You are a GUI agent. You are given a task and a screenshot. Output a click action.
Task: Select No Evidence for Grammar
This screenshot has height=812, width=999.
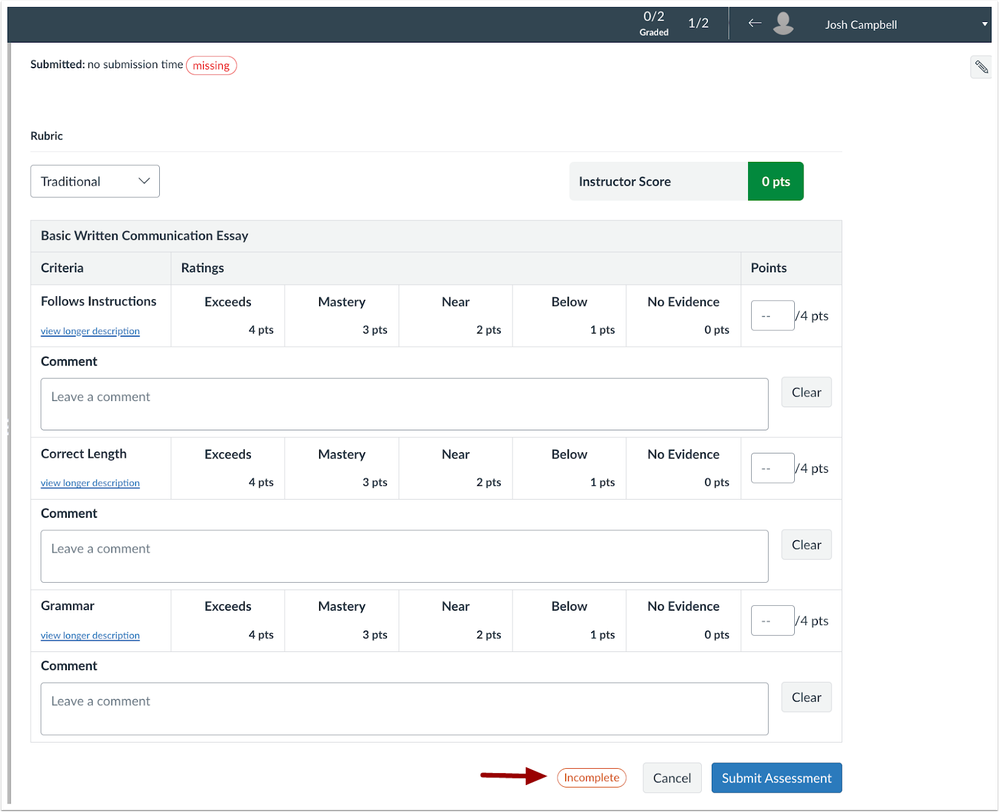684,620
